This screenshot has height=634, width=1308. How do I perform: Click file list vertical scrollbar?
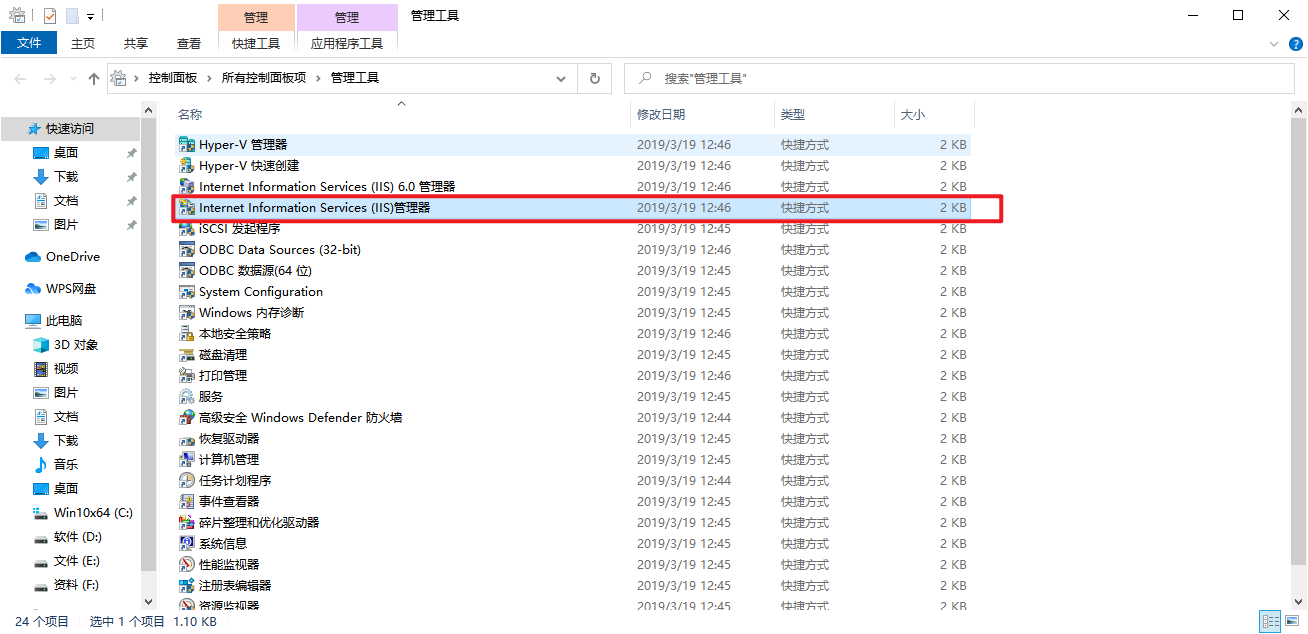point(1299,340)
